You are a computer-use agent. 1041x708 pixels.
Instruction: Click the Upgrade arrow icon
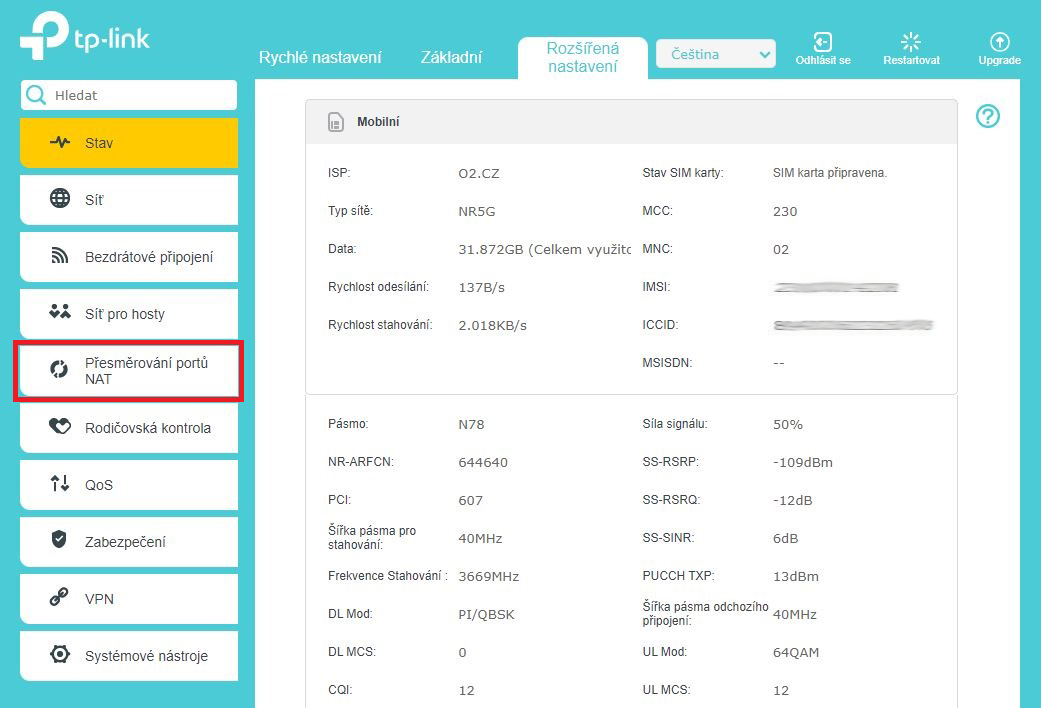pos(999,42)
